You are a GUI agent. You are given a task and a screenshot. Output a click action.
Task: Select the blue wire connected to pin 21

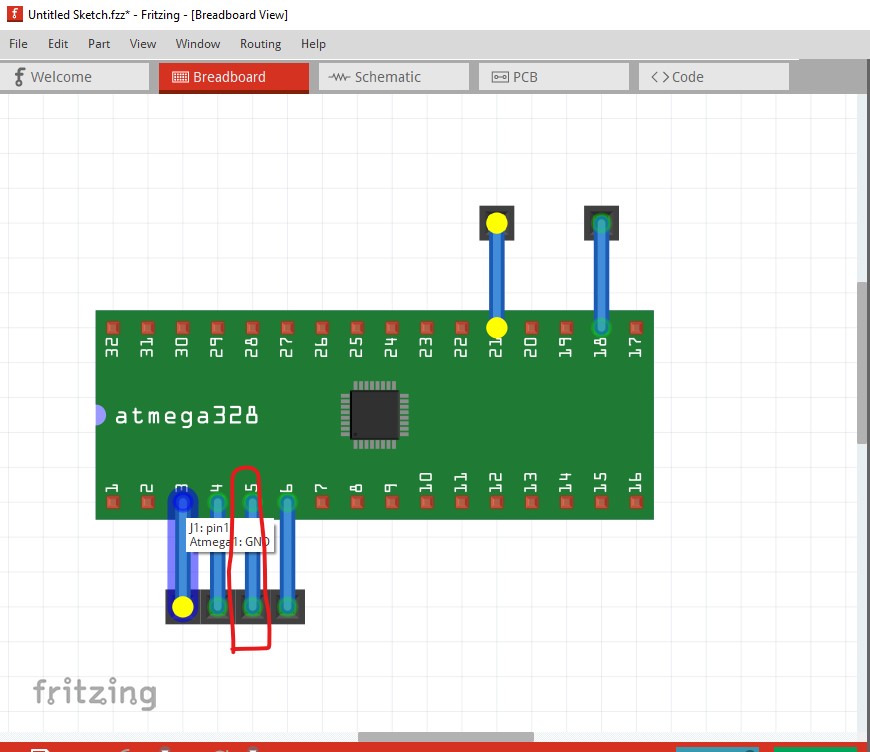pyautogui.click(x=497, y=275)
